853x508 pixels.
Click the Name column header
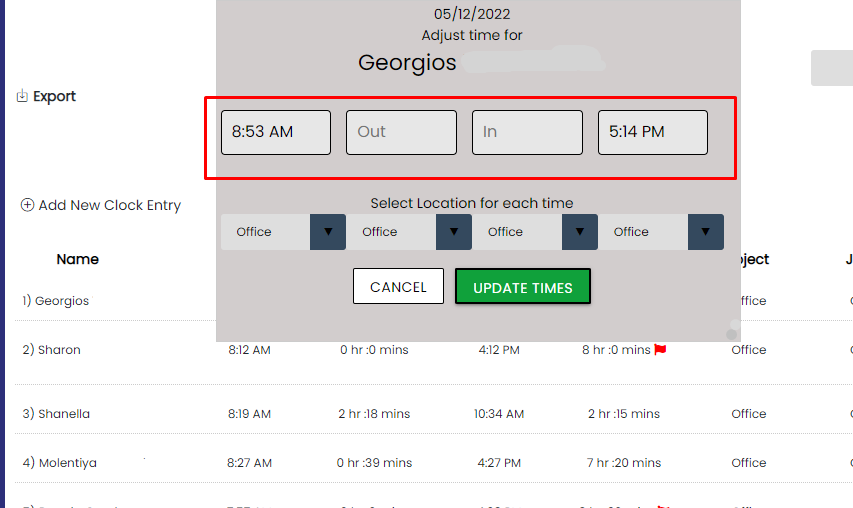tap(77, 259)
